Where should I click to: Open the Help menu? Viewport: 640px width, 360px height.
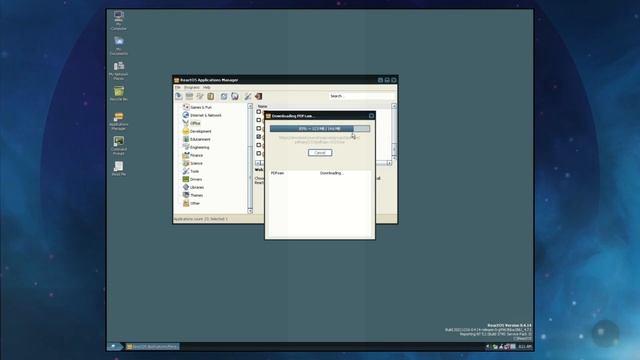[x=207, y=87]
